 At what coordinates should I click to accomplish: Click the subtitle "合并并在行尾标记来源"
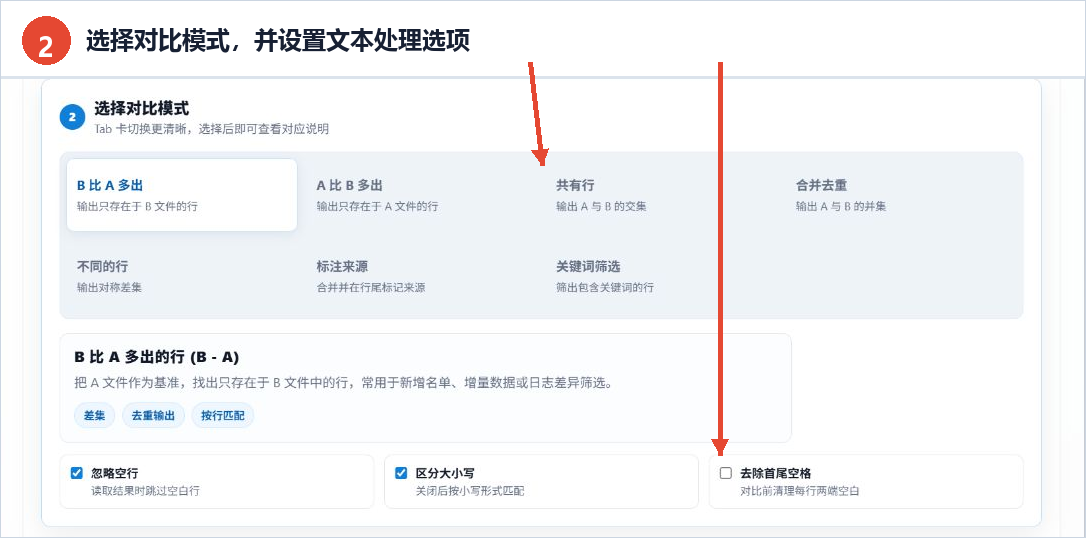pos(371,287)
